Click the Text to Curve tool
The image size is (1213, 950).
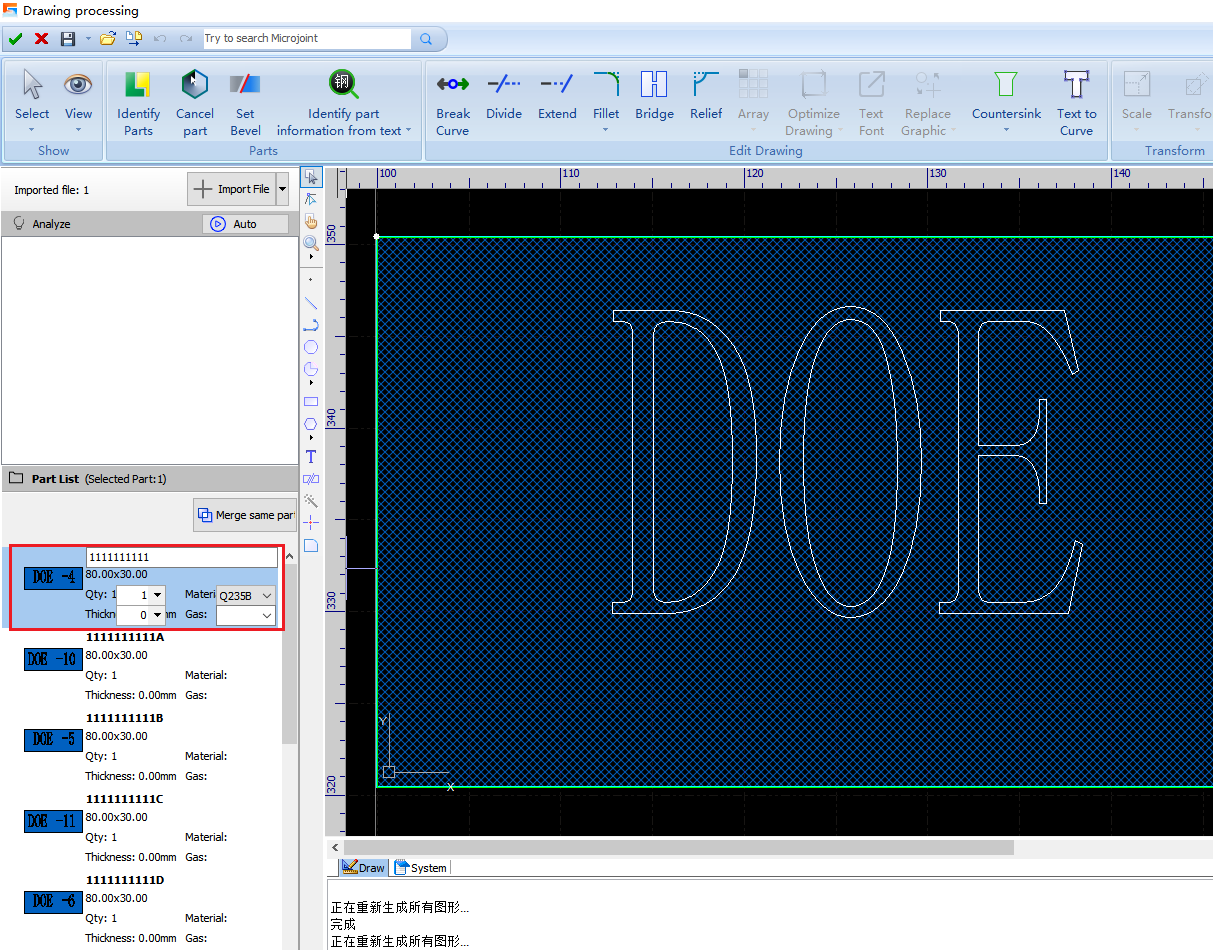pos(1076,102)
